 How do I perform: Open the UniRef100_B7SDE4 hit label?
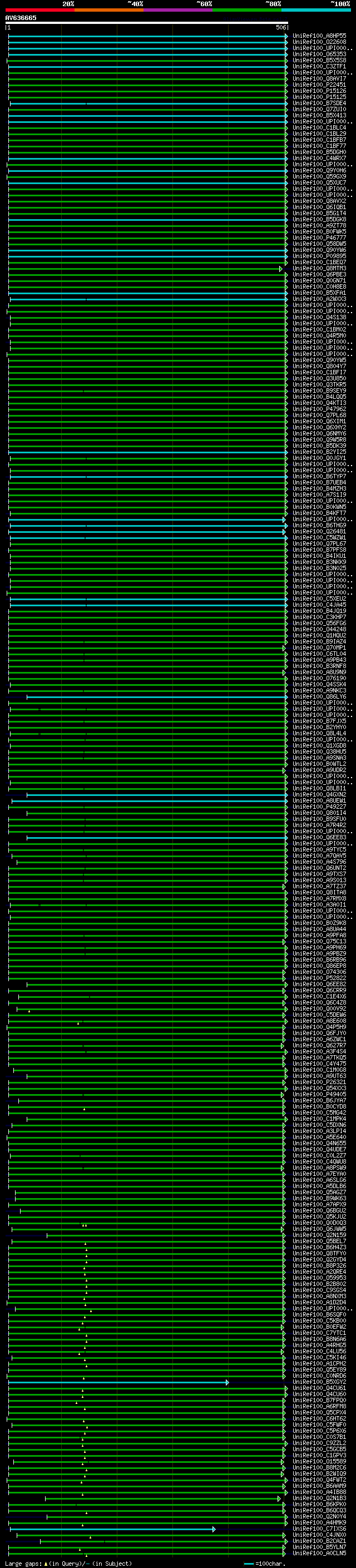click(x=319, y=103)
